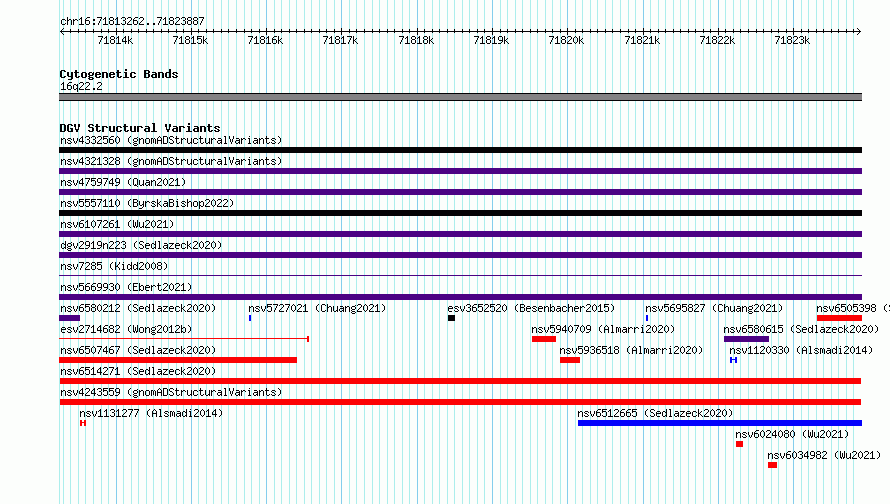Open nsv1131277 (Alsmadi2014) label
The image size is (890, 504).
(x=151, y=413)
